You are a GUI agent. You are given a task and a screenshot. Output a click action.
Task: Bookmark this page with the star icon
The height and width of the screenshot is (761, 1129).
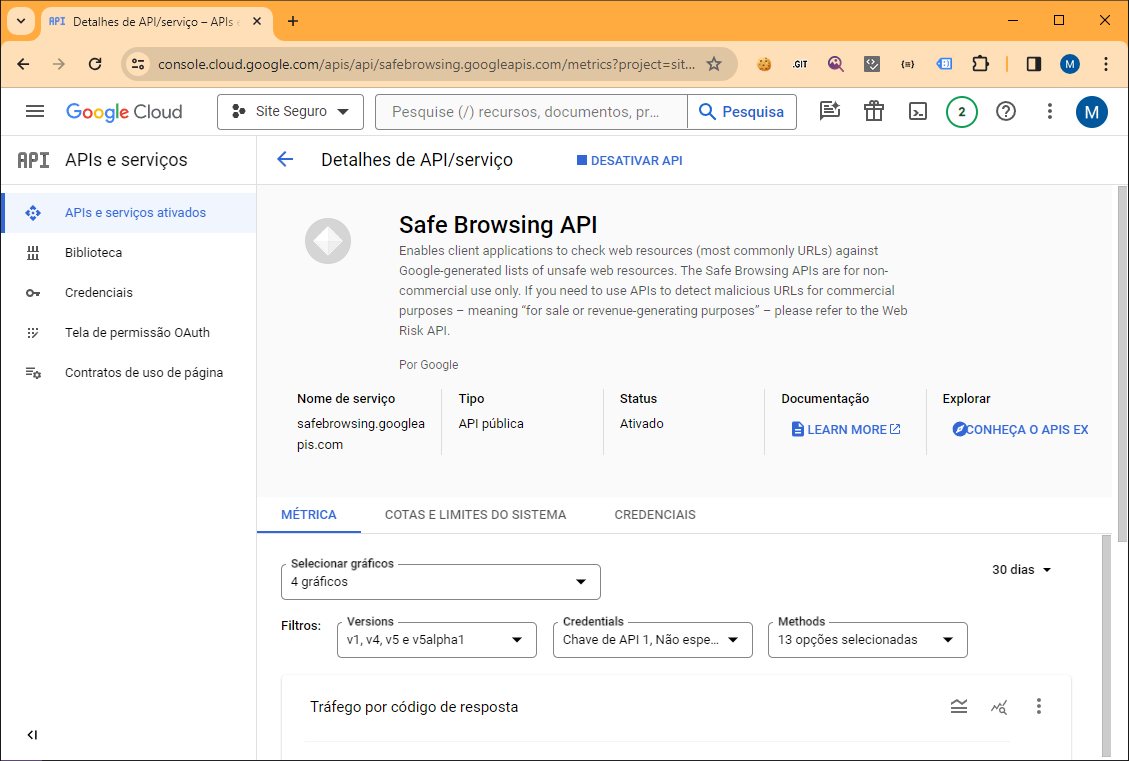coord(714,64)
